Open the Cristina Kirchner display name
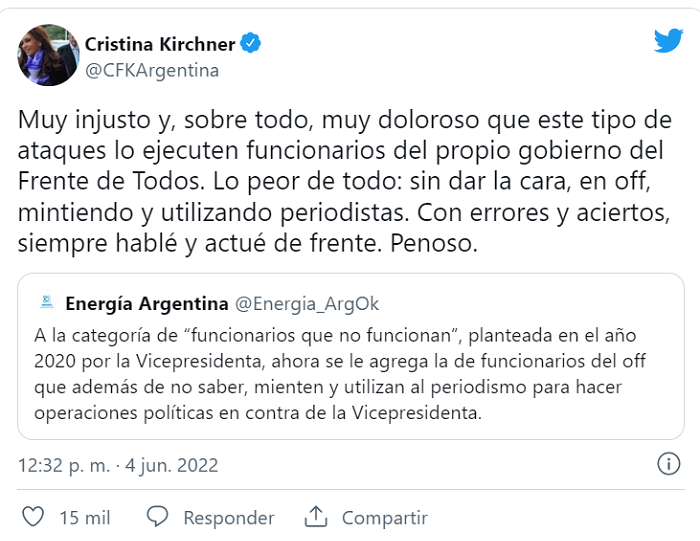Screen dimensions: 700x541 pyautogui.click(x=160, y=44)
